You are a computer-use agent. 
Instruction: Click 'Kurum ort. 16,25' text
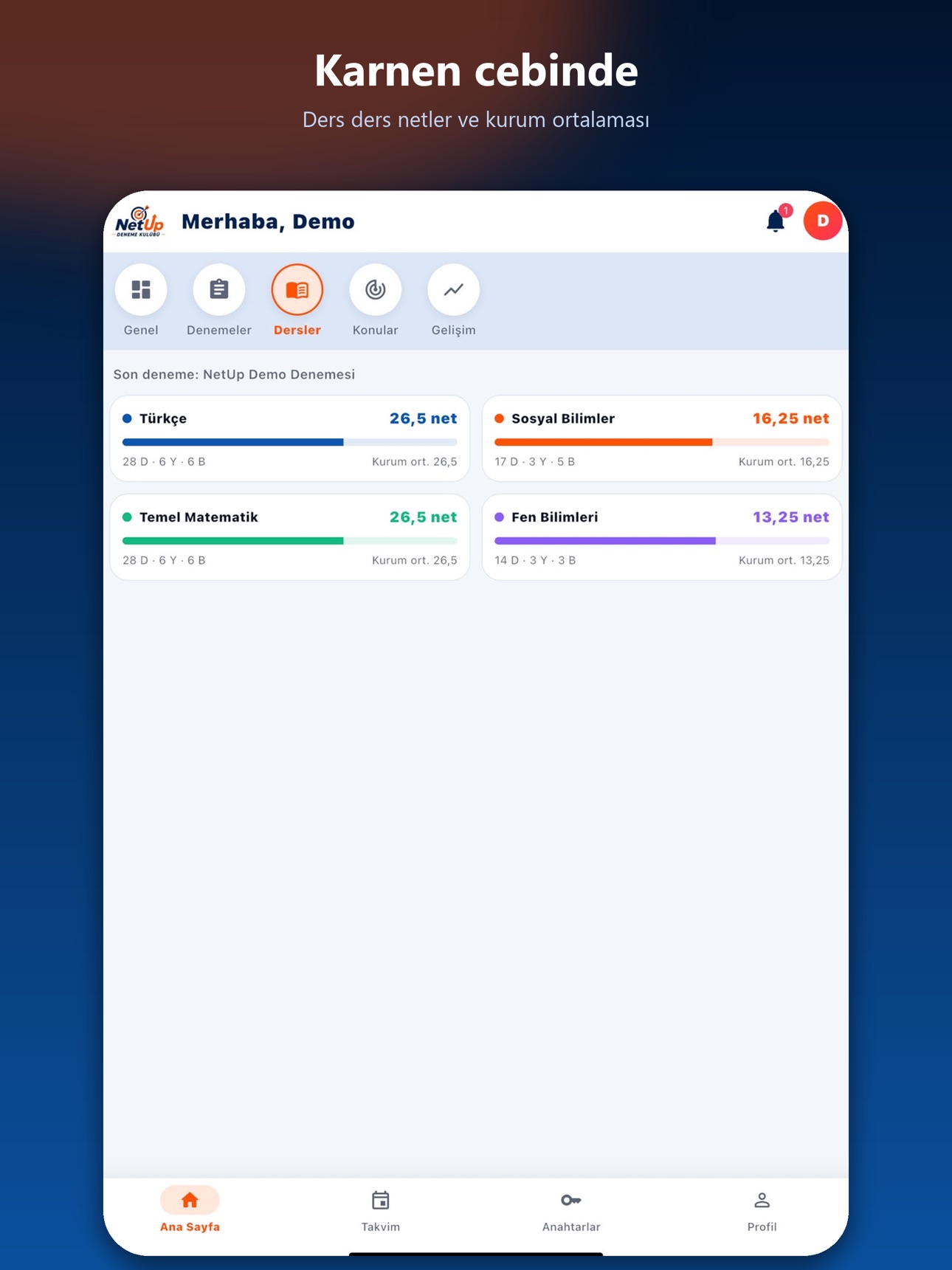784,462
